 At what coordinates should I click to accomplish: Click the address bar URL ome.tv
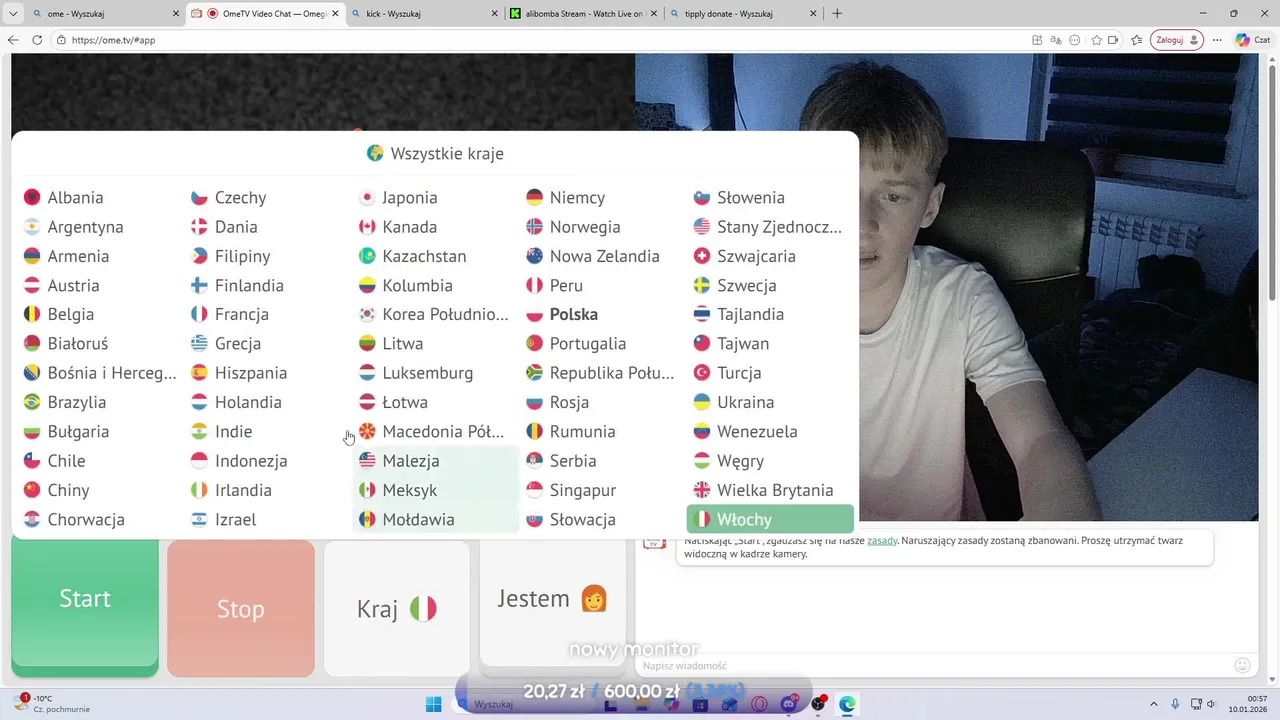pyautogui.click(x=113, y=40)
